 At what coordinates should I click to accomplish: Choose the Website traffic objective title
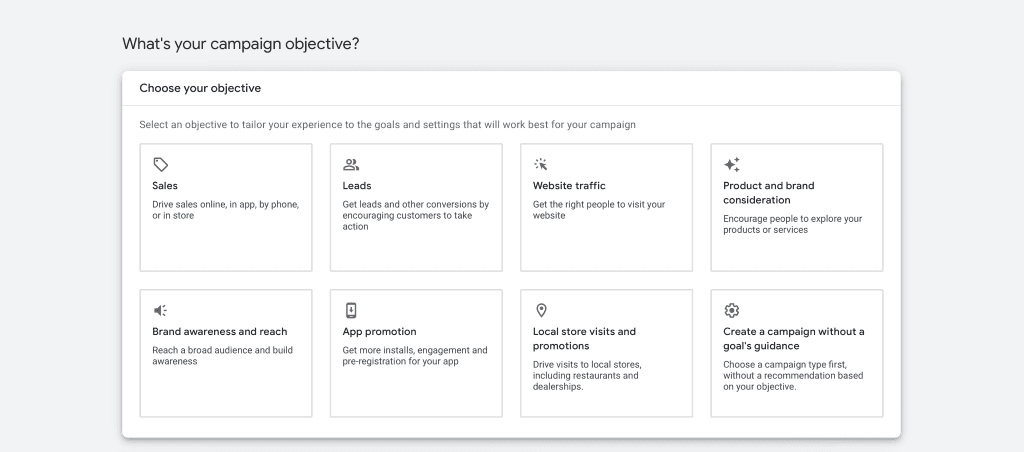pos(569,186)
